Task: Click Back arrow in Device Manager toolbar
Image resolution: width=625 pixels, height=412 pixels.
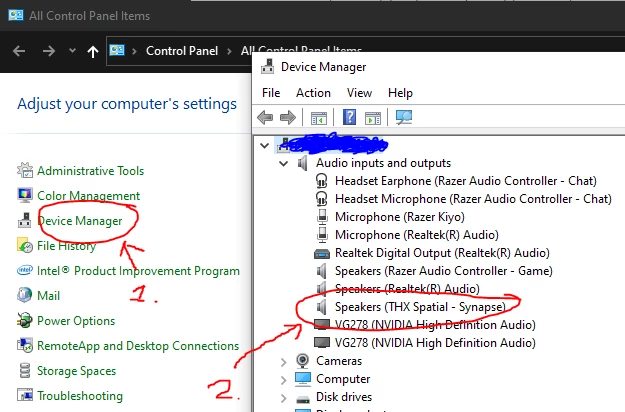Action: [x=265, y=118]
